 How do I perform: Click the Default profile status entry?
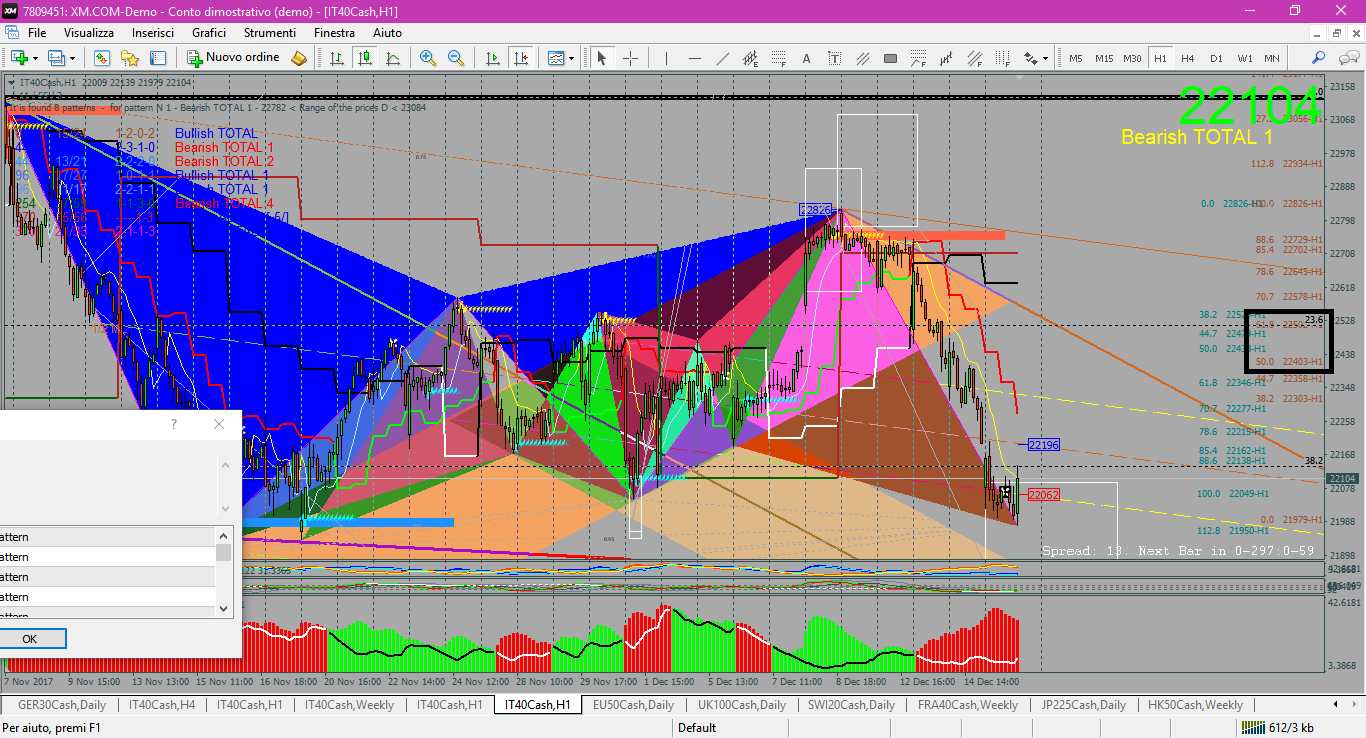point(697,728)
